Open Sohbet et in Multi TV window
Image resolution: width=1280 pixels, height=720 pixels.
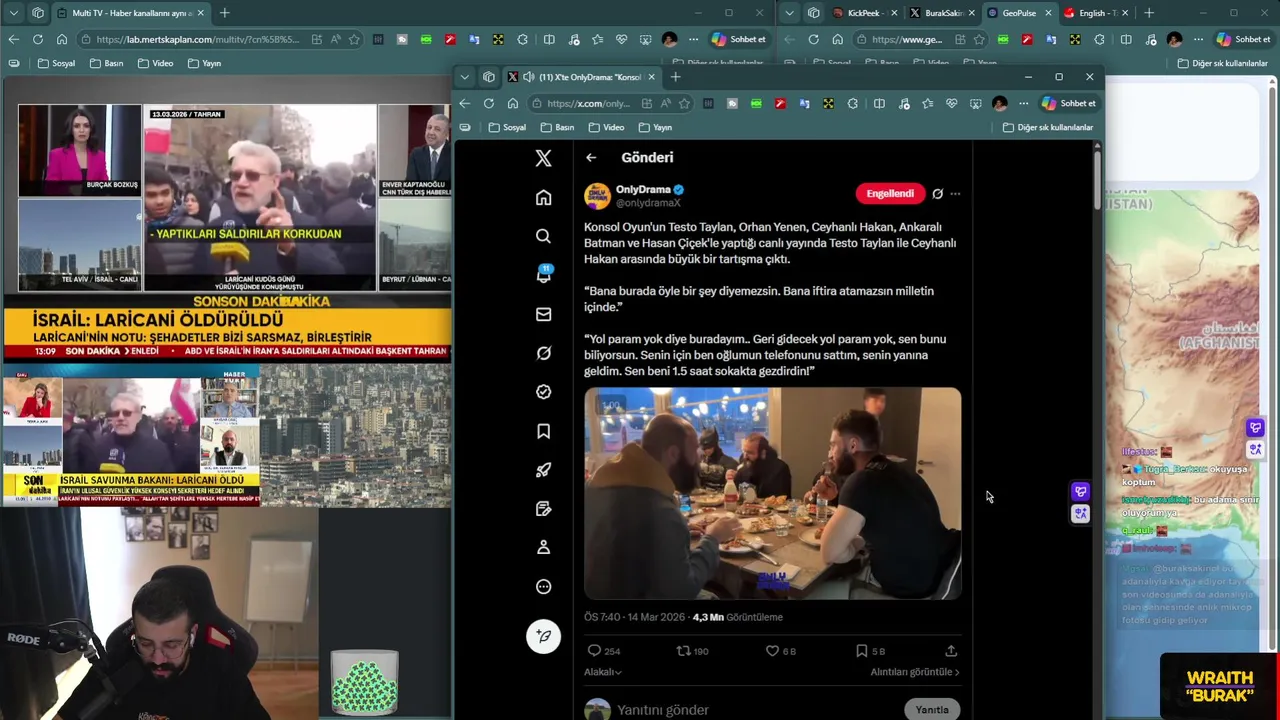[x=739, y=40]
